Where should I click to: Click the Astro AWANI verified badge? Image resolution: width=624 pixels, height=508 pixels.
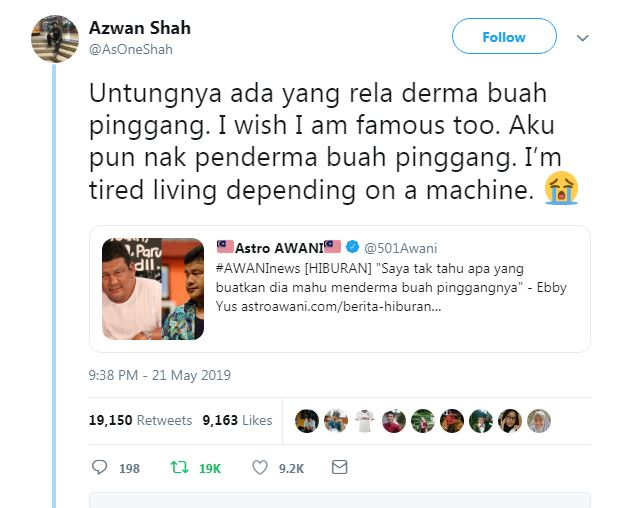[352, 247]
